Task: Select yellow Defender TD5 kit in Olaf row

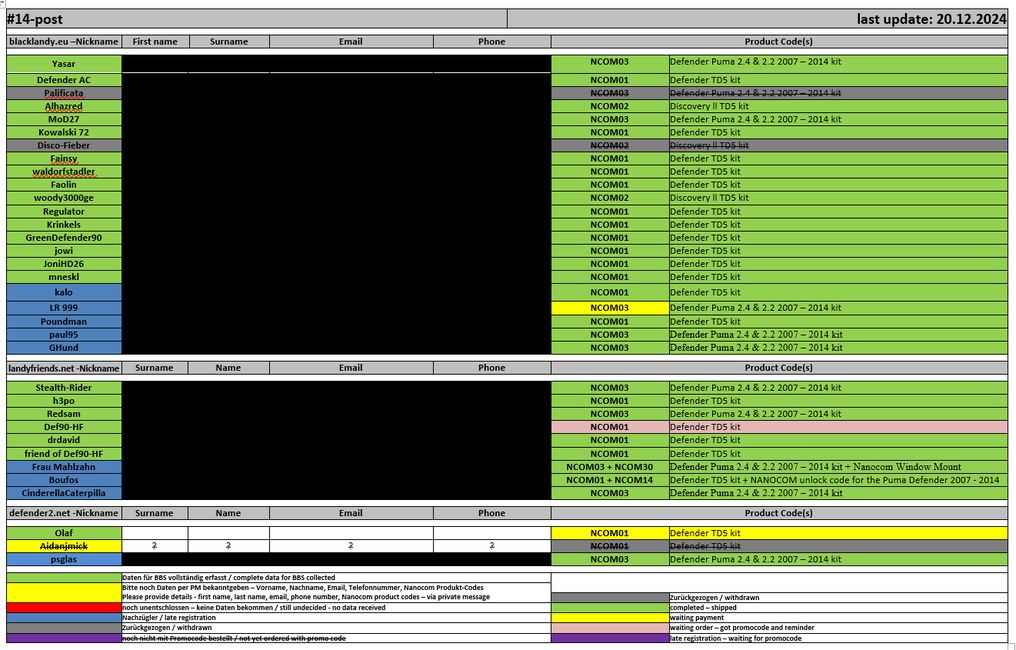Action: 838,533
